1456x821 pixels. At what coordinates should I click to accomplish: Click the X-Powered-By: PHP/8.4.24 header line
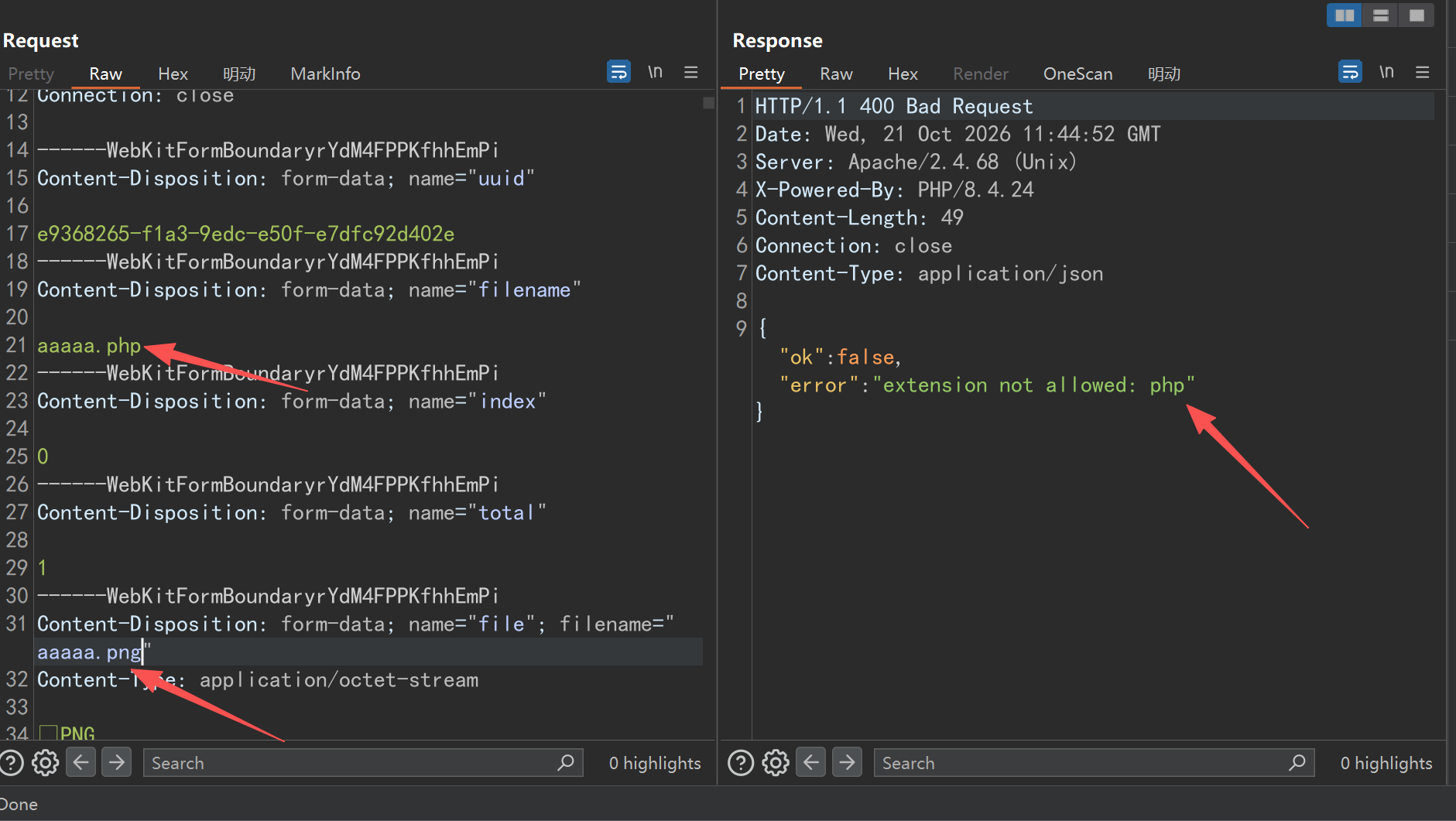click(895, 190)
